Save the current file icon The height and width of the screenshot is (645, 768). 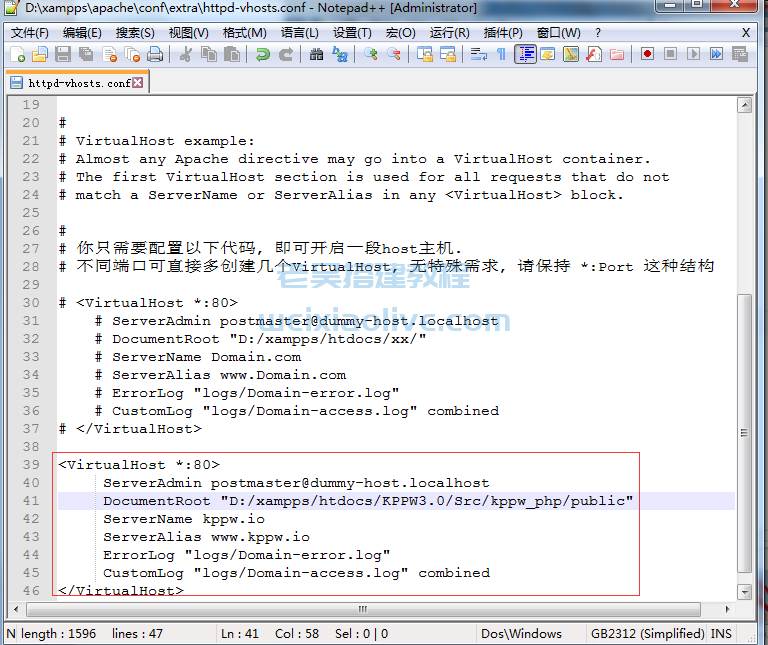pyautogui.click(x=63, y=54)
